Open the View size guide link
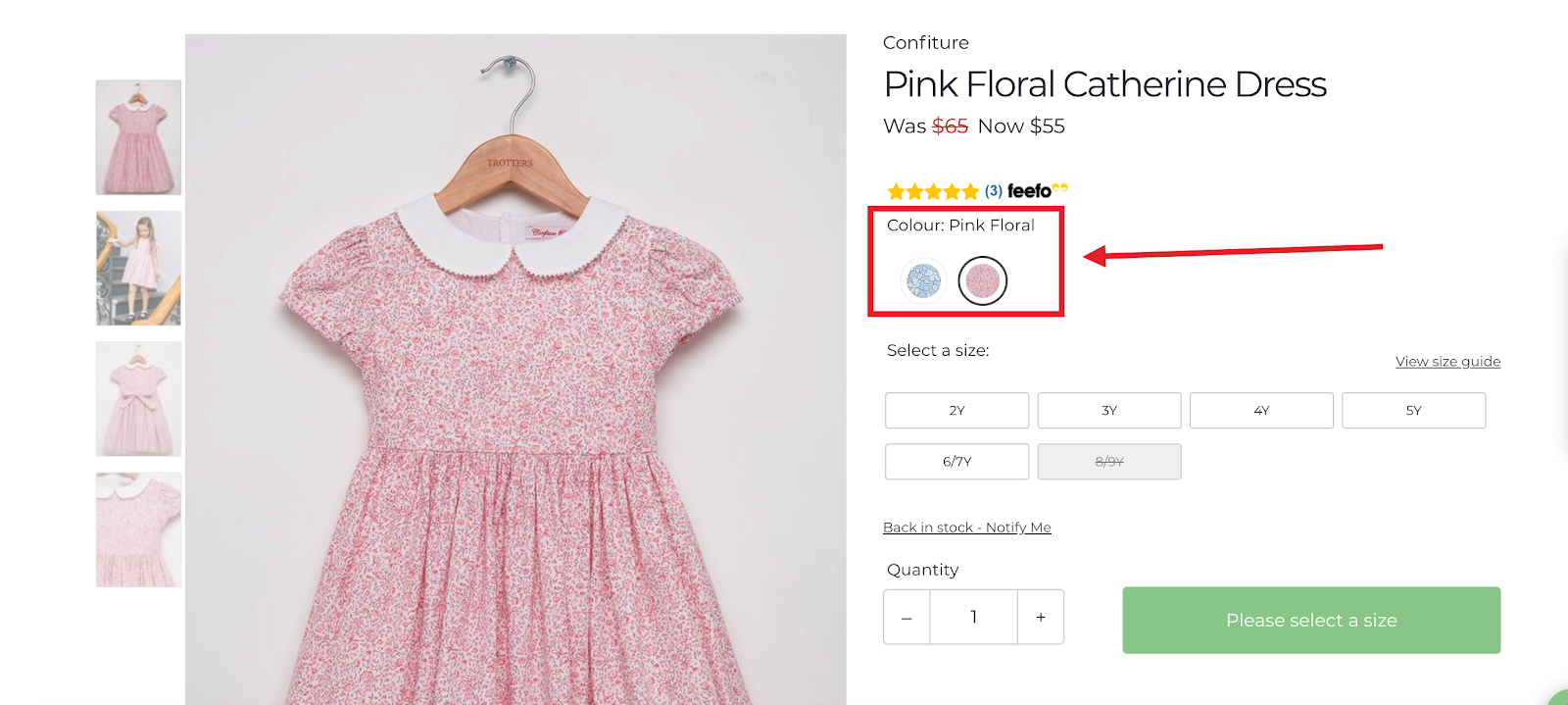This screenshot has width=1568, height=705. pyautogui.click(x=1447, y=362)
